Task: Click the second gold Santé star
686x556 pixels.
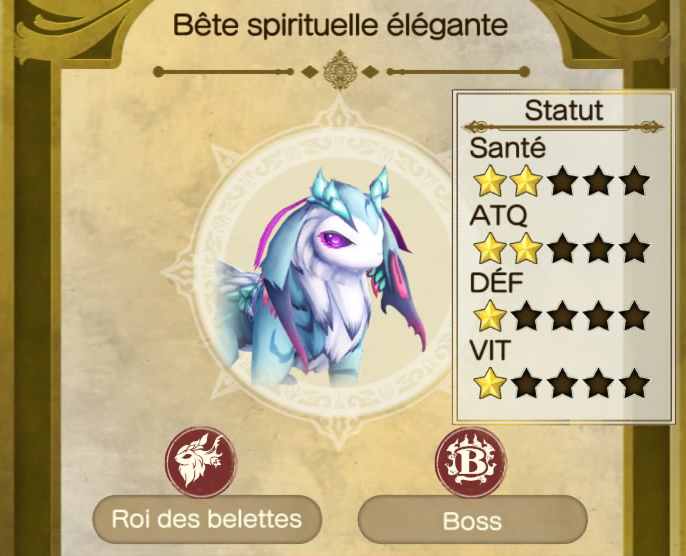Action: coord(526,181)
